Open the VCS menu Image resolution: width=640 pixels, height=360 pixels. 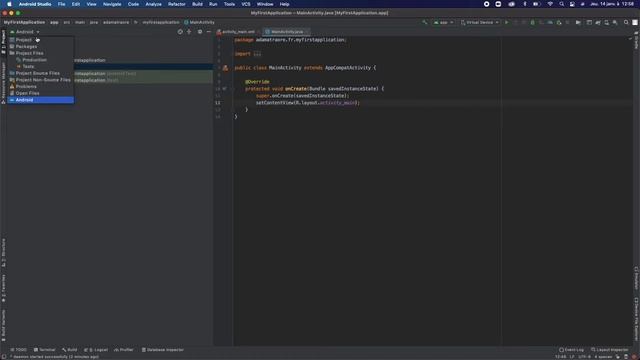click(x=246, y=4)
